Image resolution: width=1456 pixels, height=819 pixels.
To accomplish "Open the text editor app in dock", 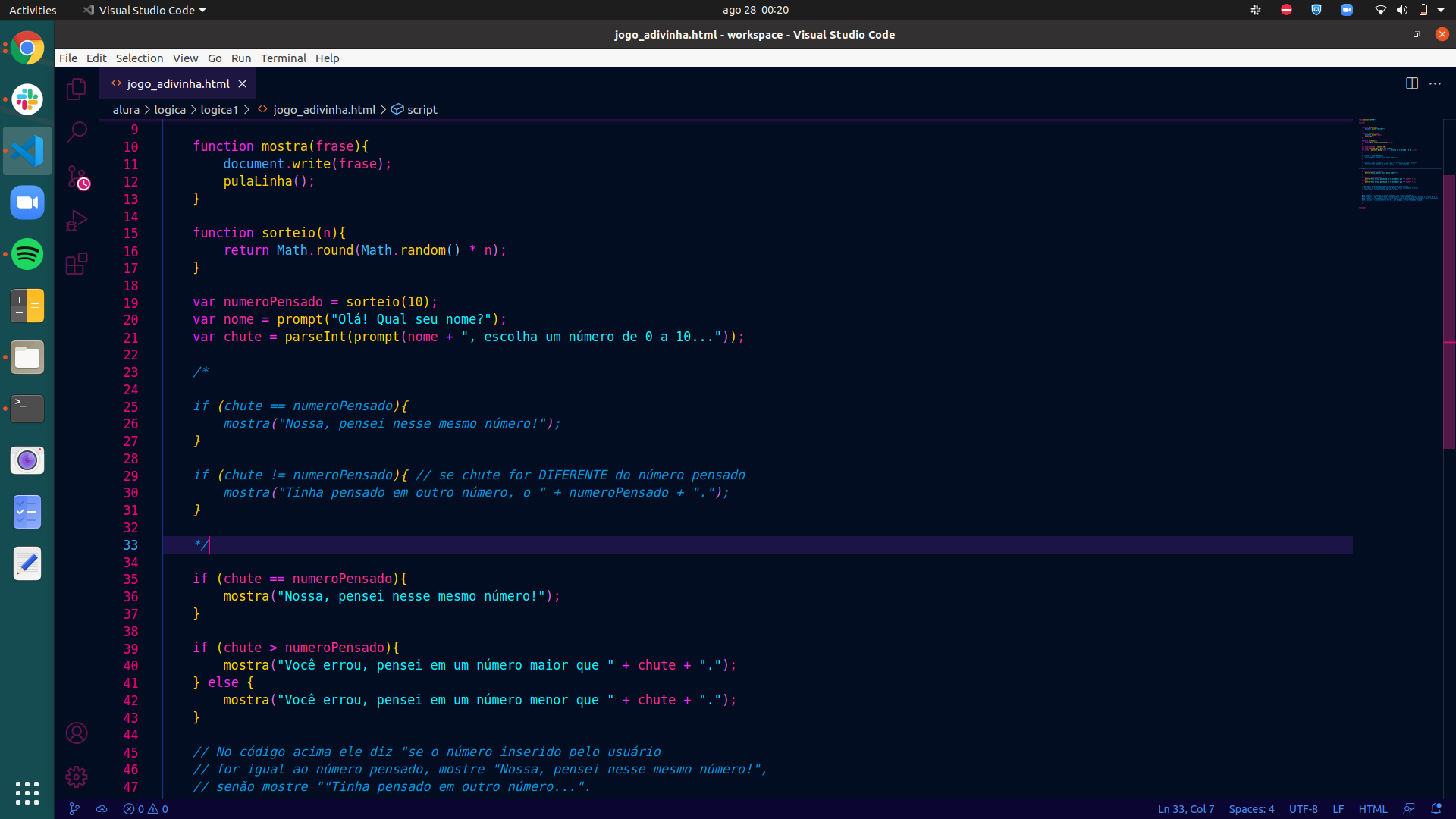I will pos(27,563).
